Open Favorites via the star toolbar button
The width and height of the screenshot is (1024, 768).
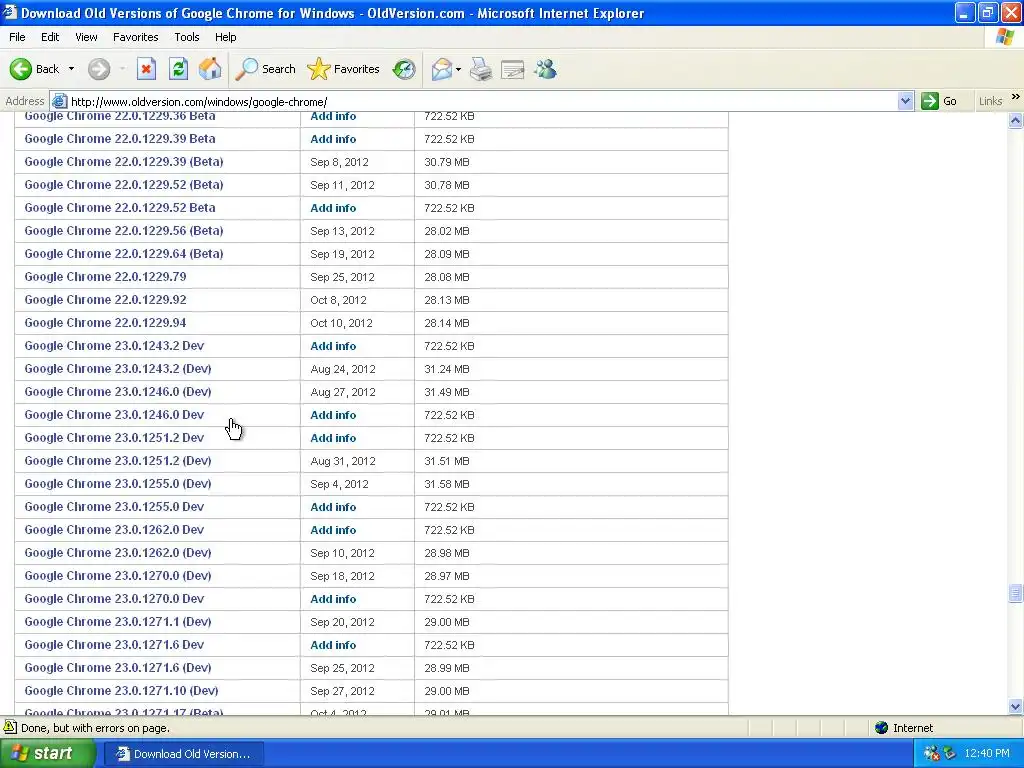coord(344,69)
